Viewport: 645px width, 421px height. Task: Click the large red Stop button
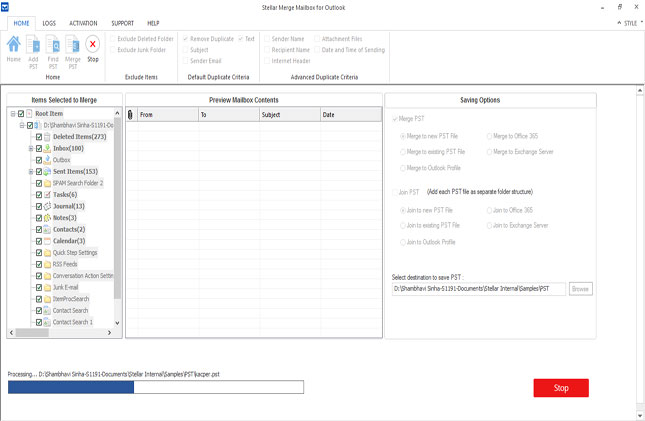561,388
